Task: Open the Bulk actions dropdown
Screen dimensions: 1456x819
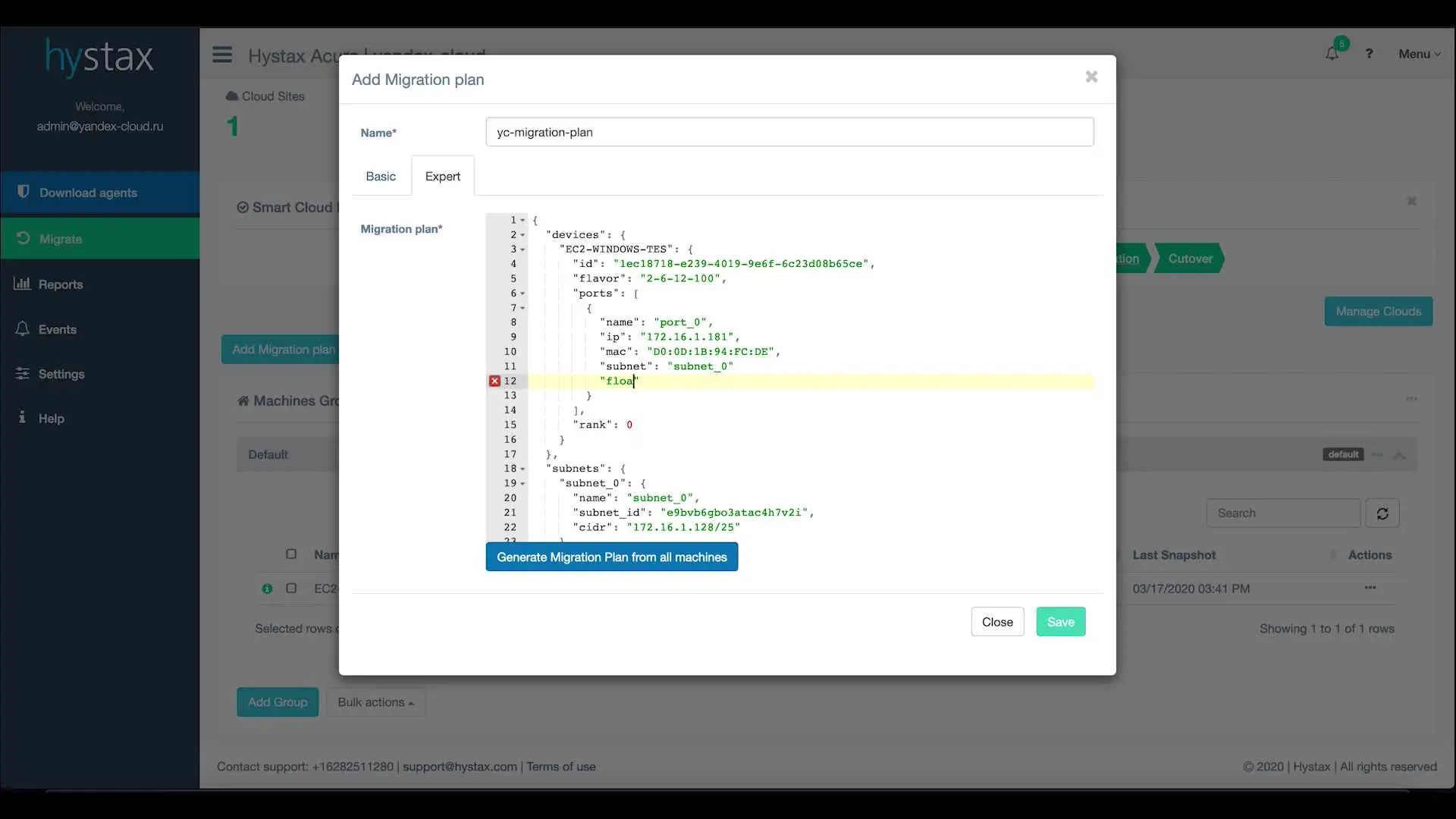Action: (x=375, y=702)
